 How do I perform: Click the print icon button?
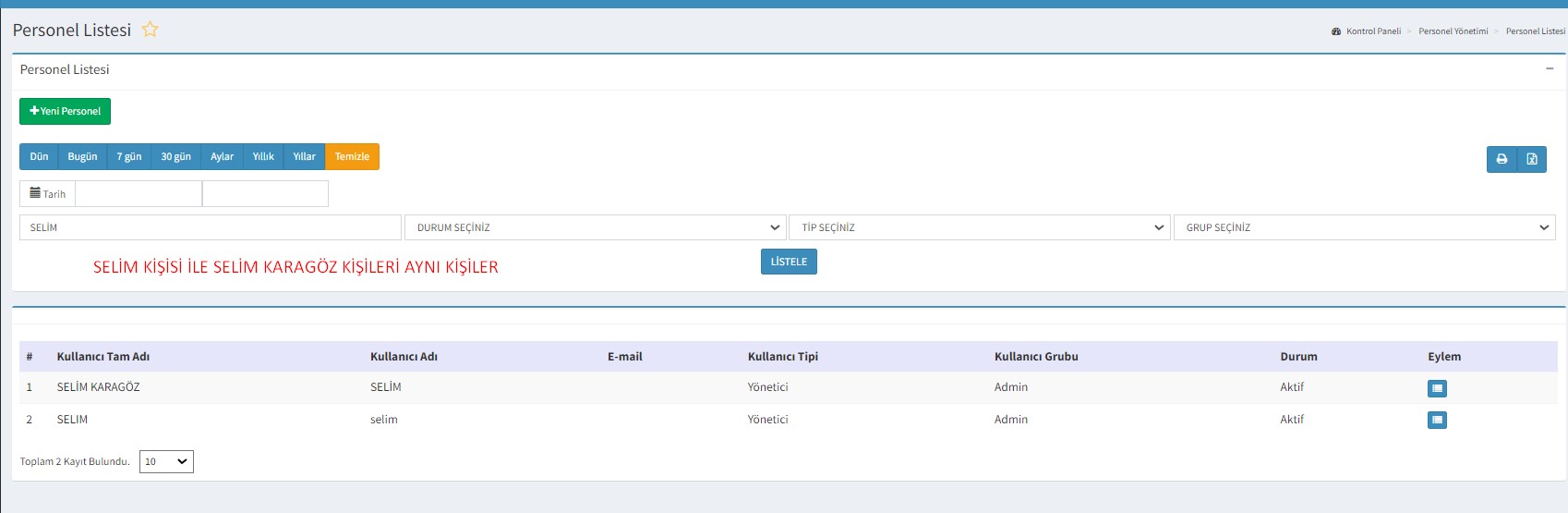coord(1502,159)
